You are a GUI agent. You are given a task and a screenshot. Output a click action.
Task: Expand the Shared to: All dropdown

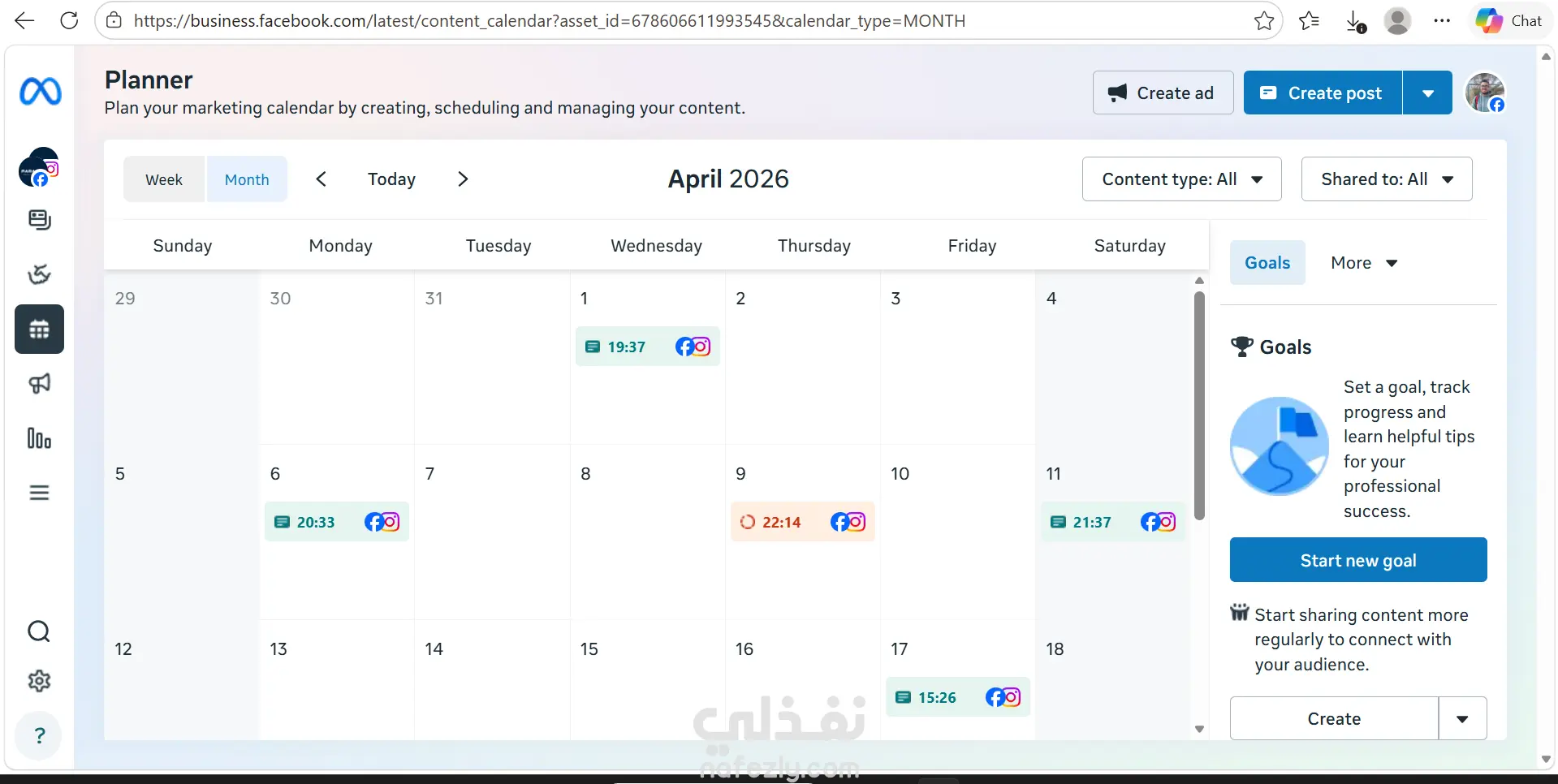[x=1386, y=179]
